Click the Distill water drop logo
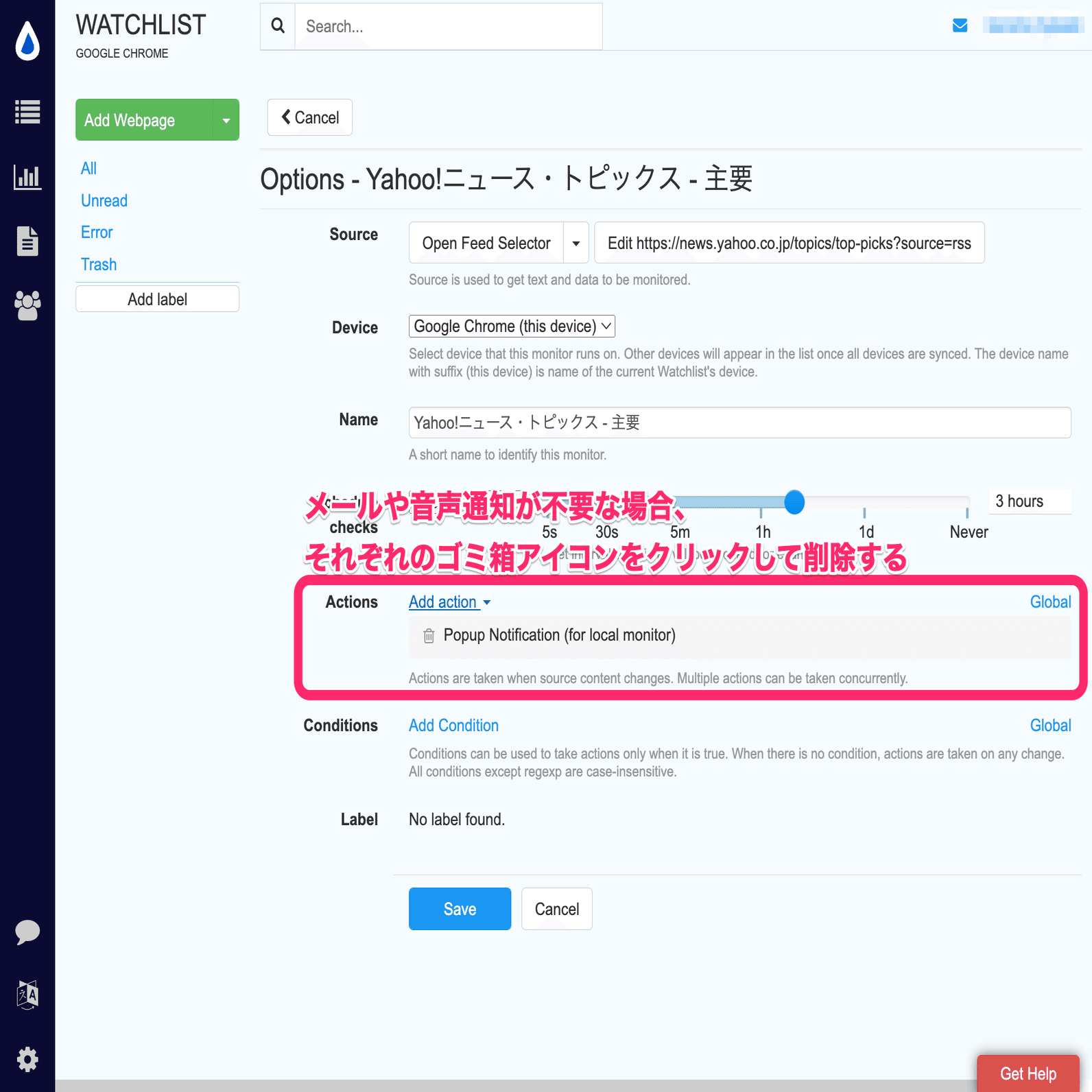The width and height of the screenshot is (1092, 1092). coord(27,40)
